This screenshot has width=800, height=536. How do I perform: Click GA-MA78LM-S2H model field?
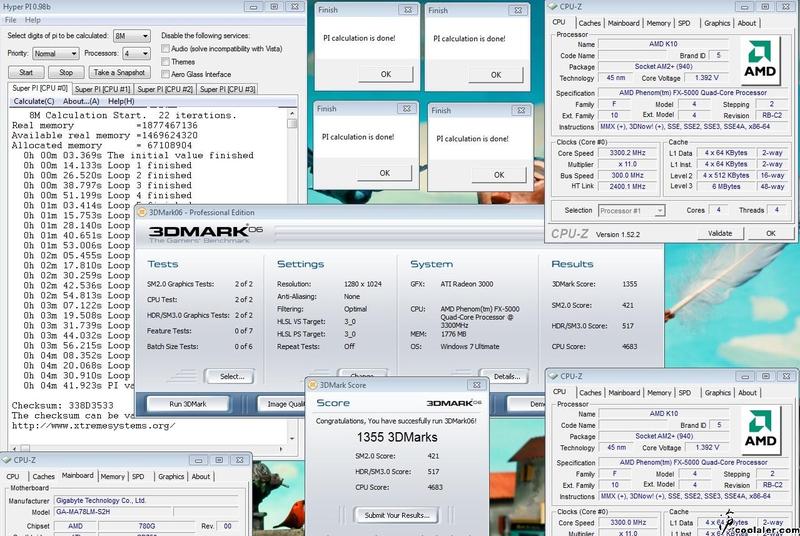coord(113,512)
